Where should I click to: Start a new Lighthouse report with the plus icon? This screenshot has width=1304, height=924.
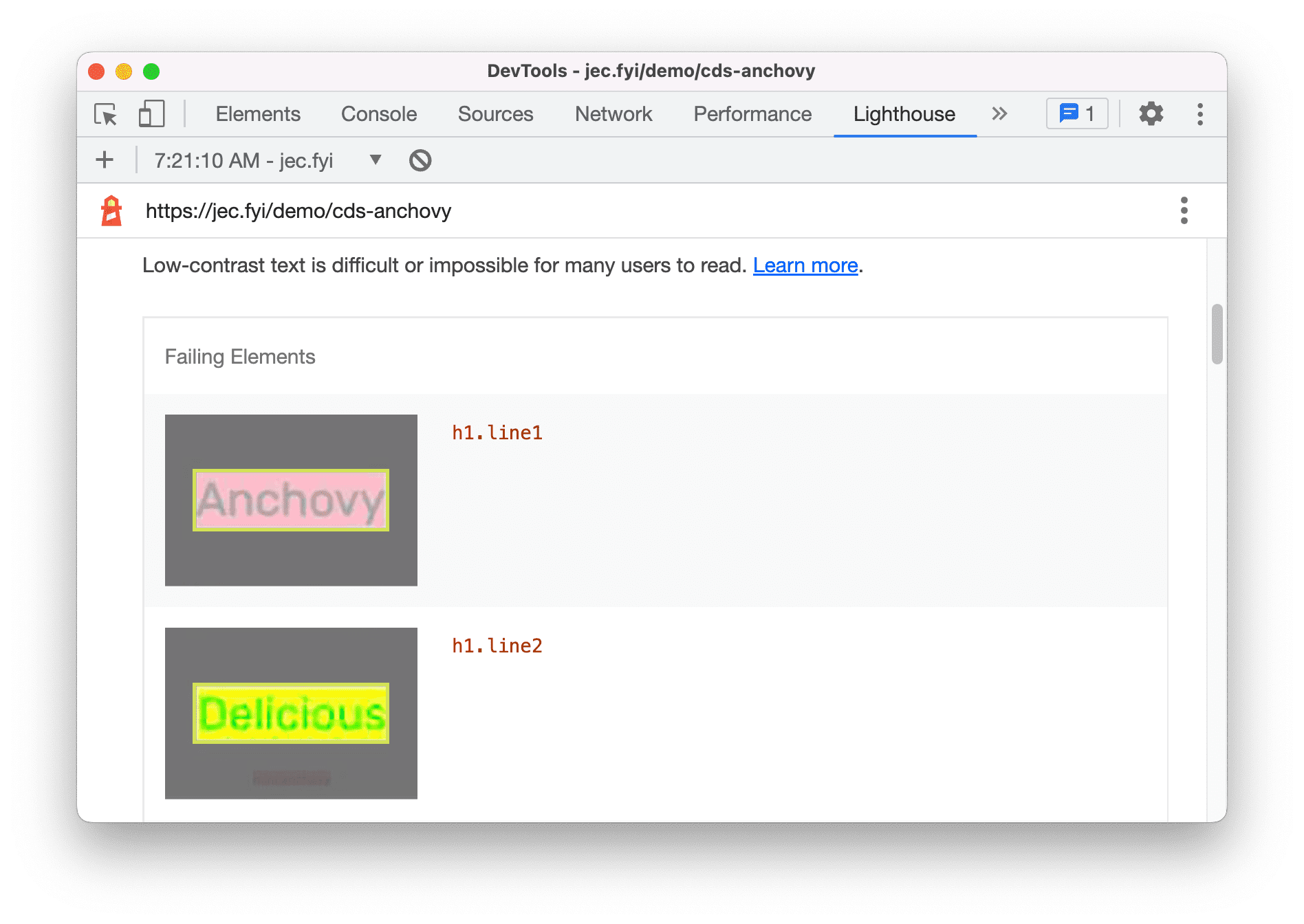click(105, 159)
